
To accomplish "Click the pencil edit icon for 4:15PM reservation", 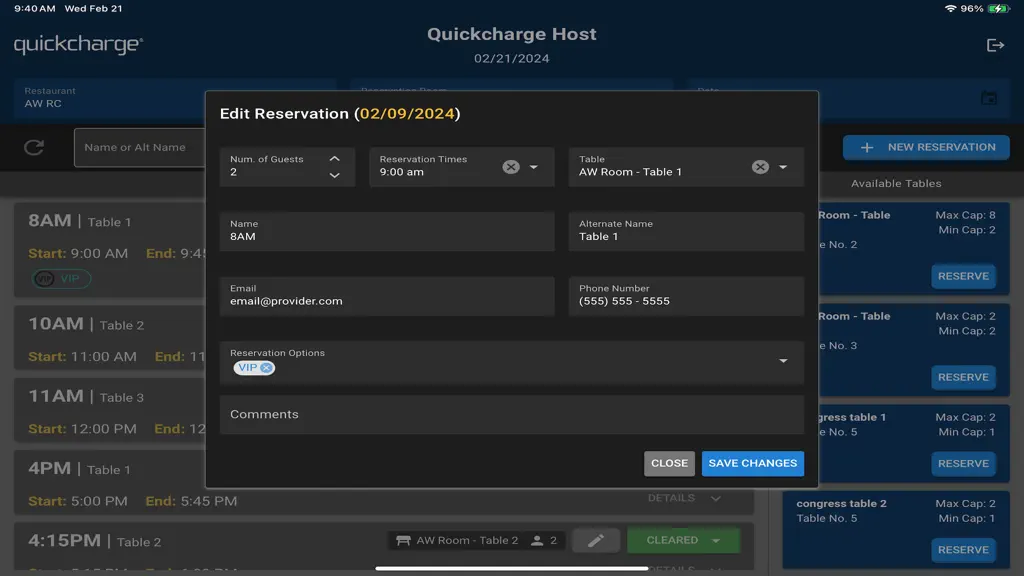I will click(x=596, y=541).
